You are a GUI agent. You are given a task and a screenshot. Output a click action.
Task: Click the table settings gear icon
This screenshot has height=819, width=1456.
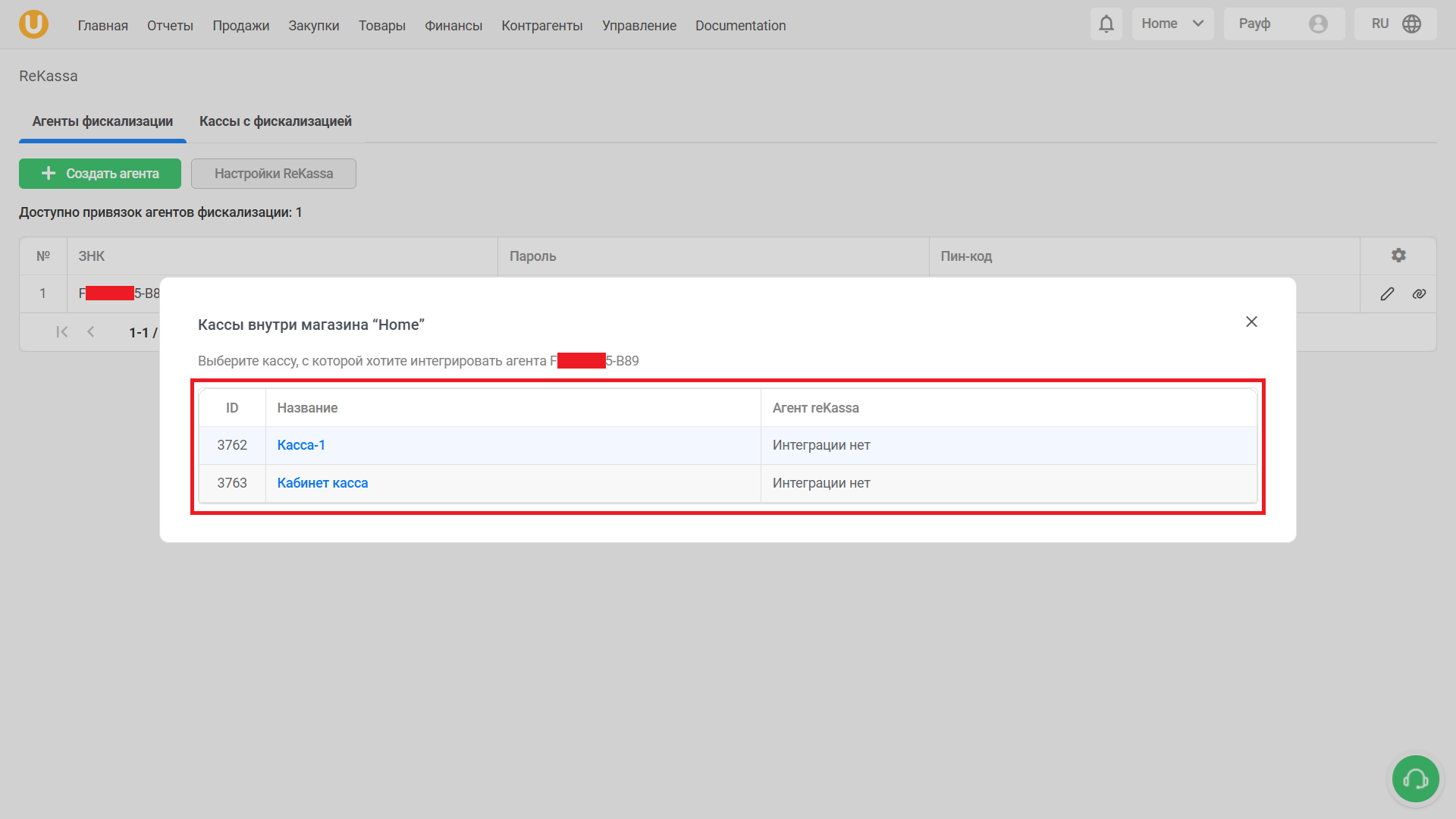click(x=1398, y=256)
